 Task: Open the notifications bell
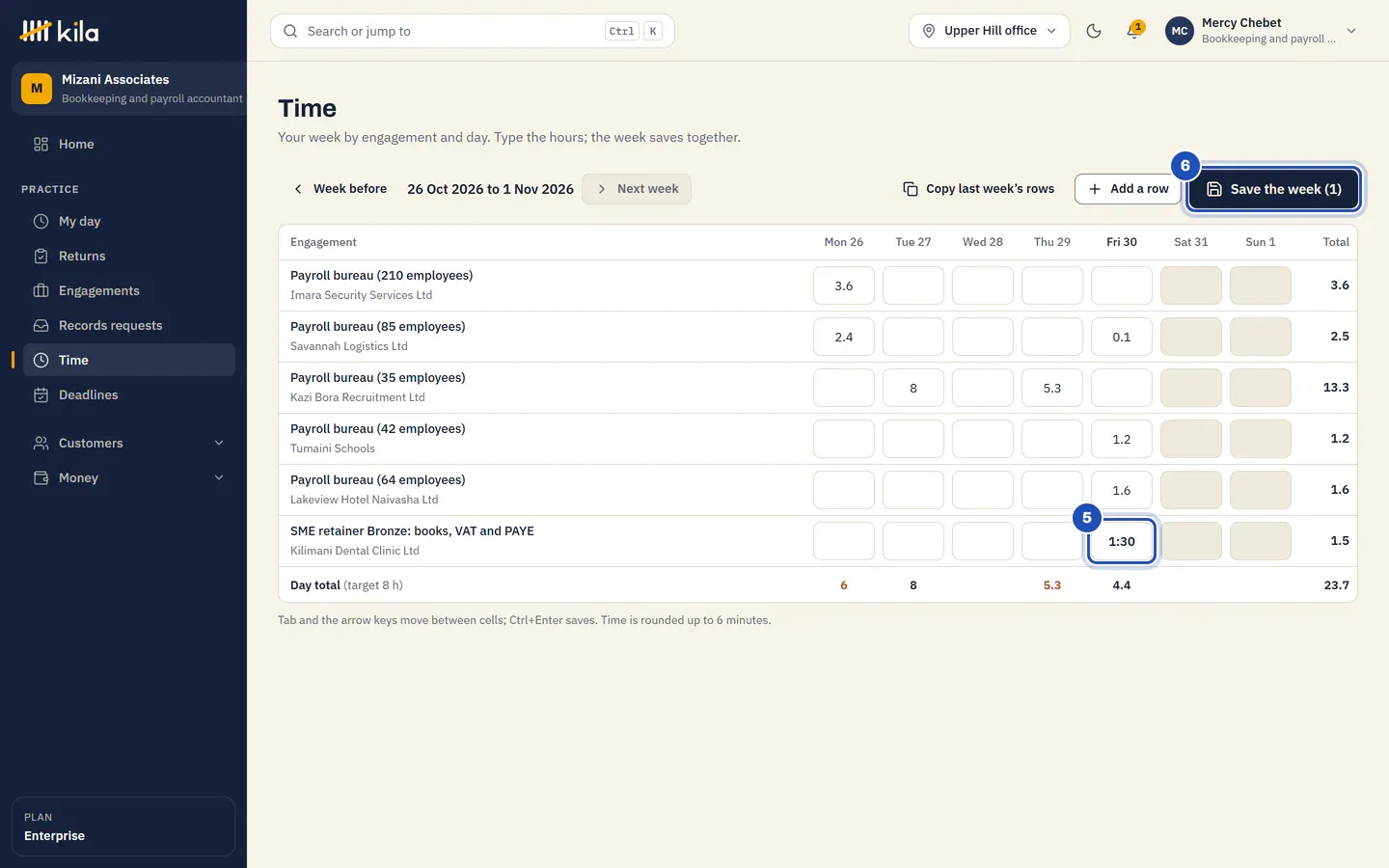coord(1134,31)
